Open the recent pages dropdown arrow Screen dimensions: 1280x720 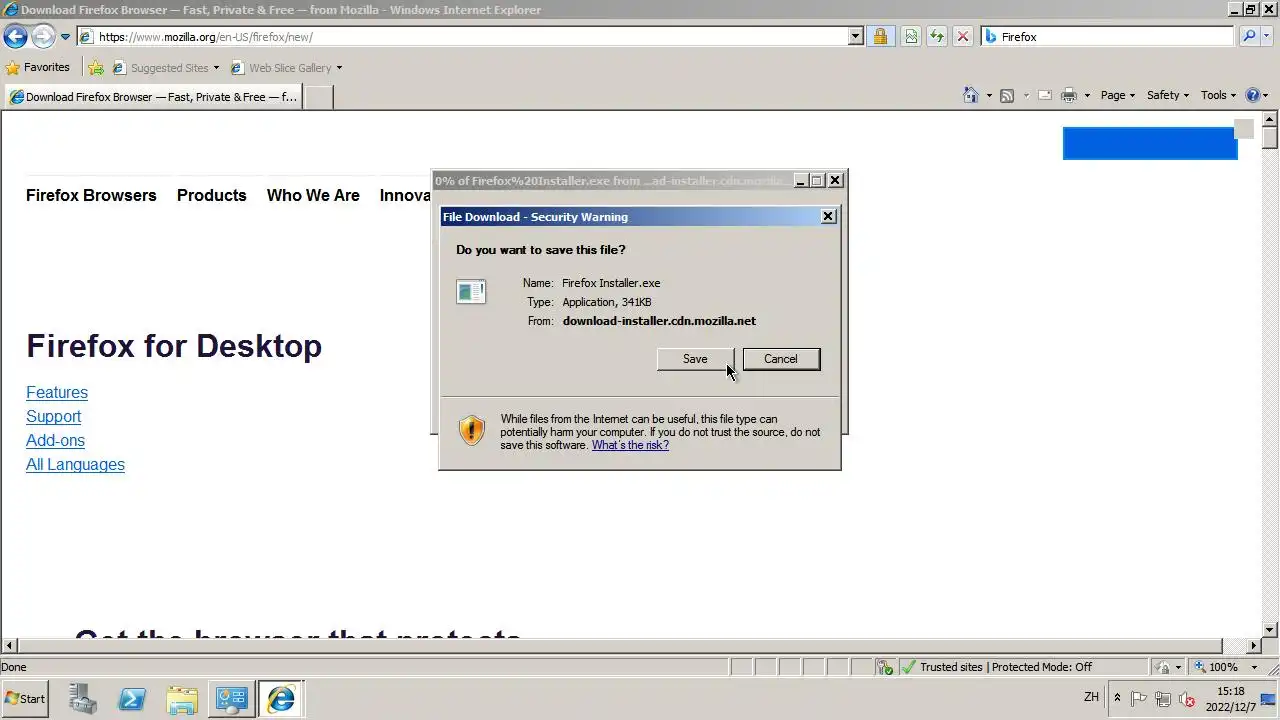coord(65,37)
